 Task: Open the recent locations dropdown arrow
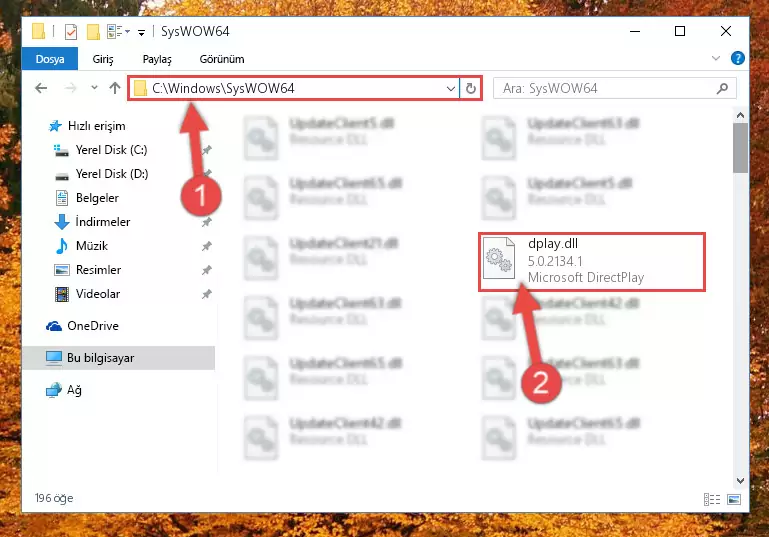[94, 88]
